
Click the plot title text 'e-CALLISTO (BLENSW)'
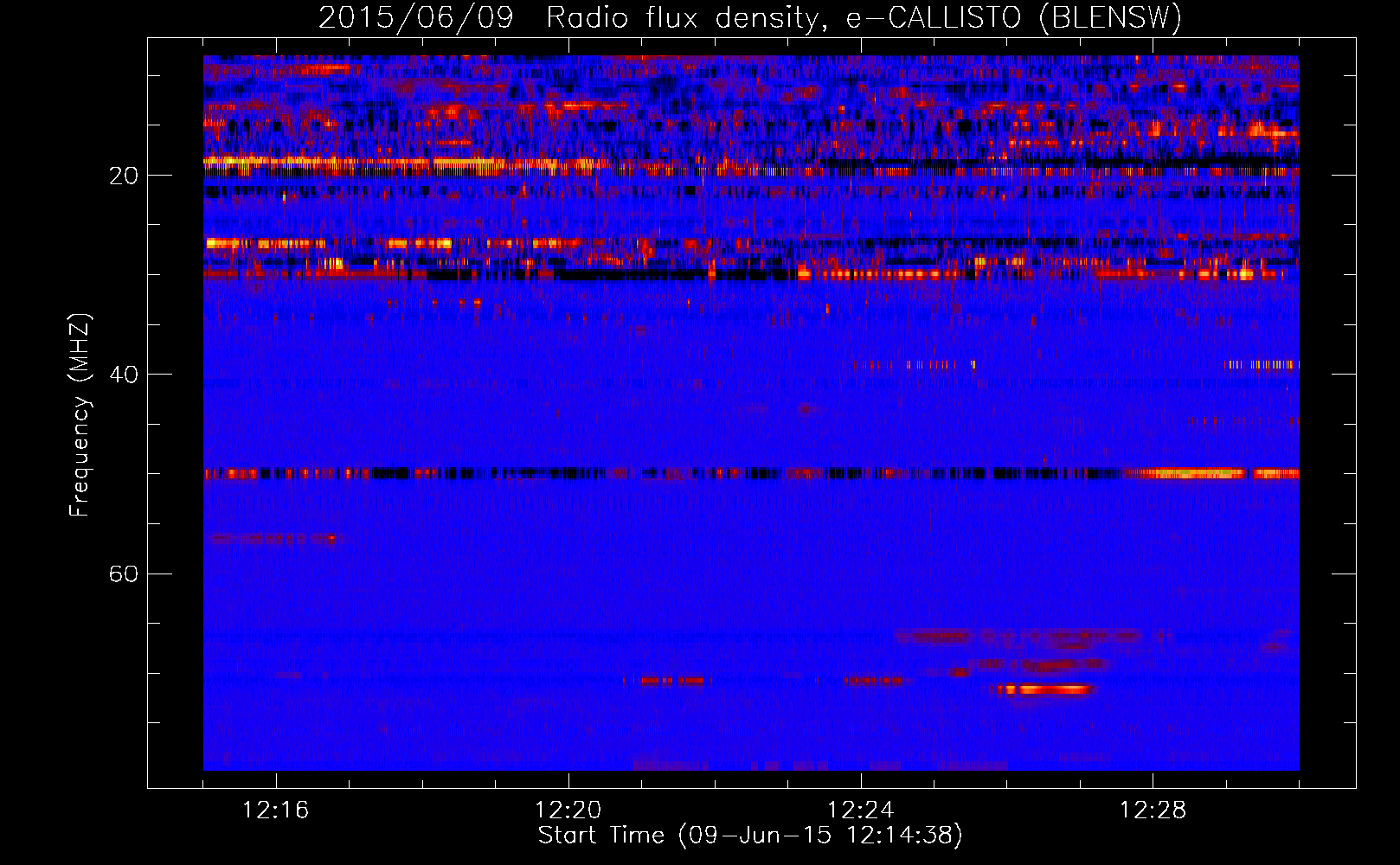tap(1013, 18)
